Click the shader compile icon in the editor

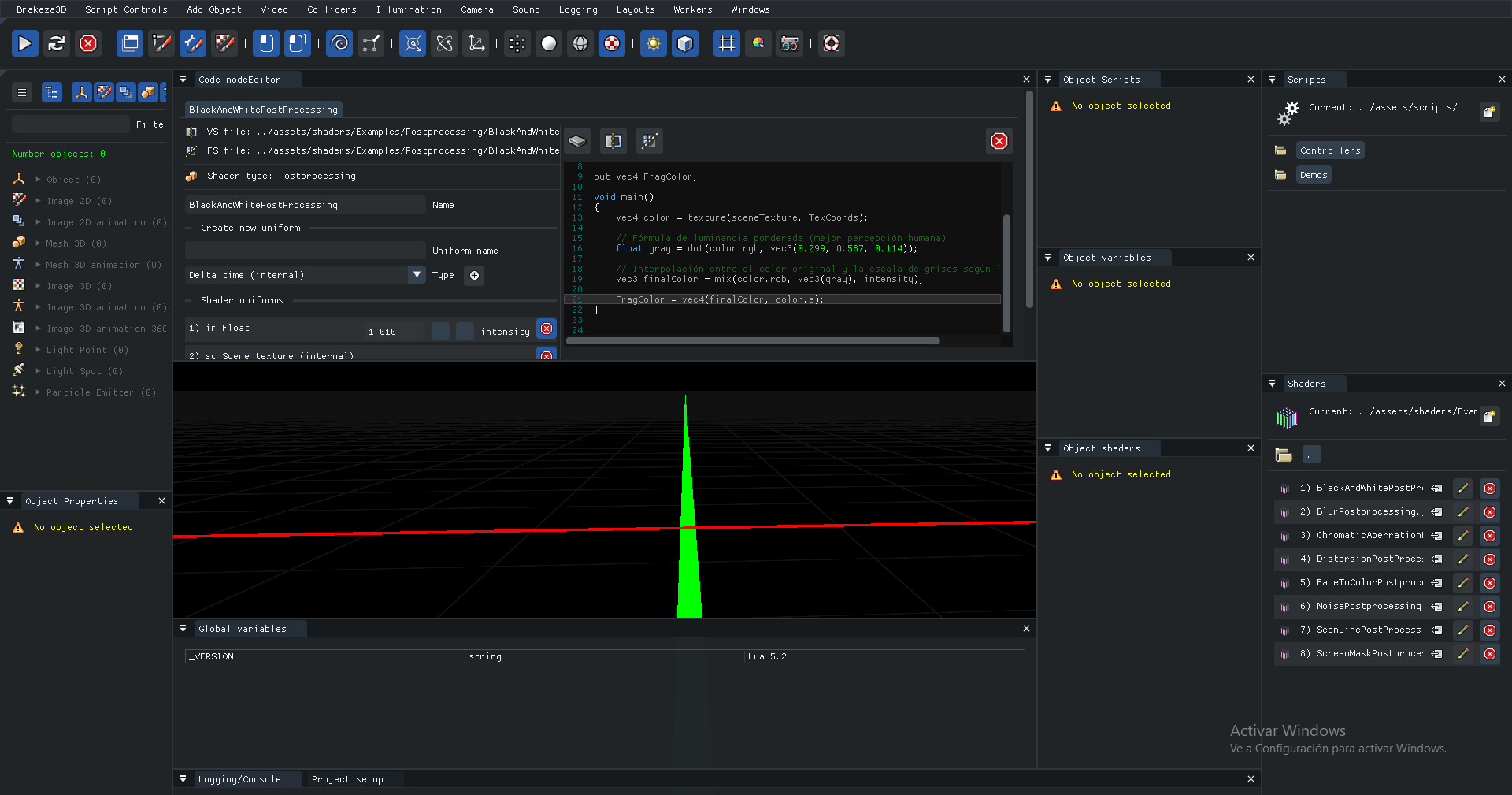[x=649, y=141]
